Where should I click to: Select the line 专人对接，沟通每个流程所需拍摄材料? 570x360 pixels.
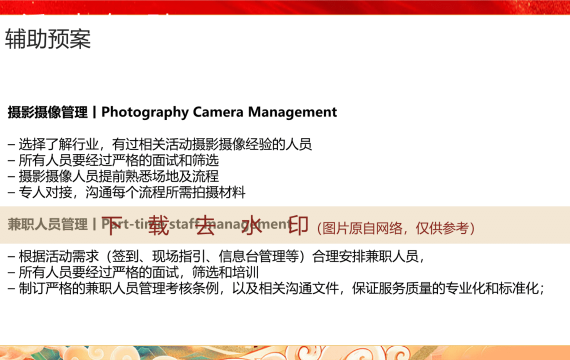127,192
